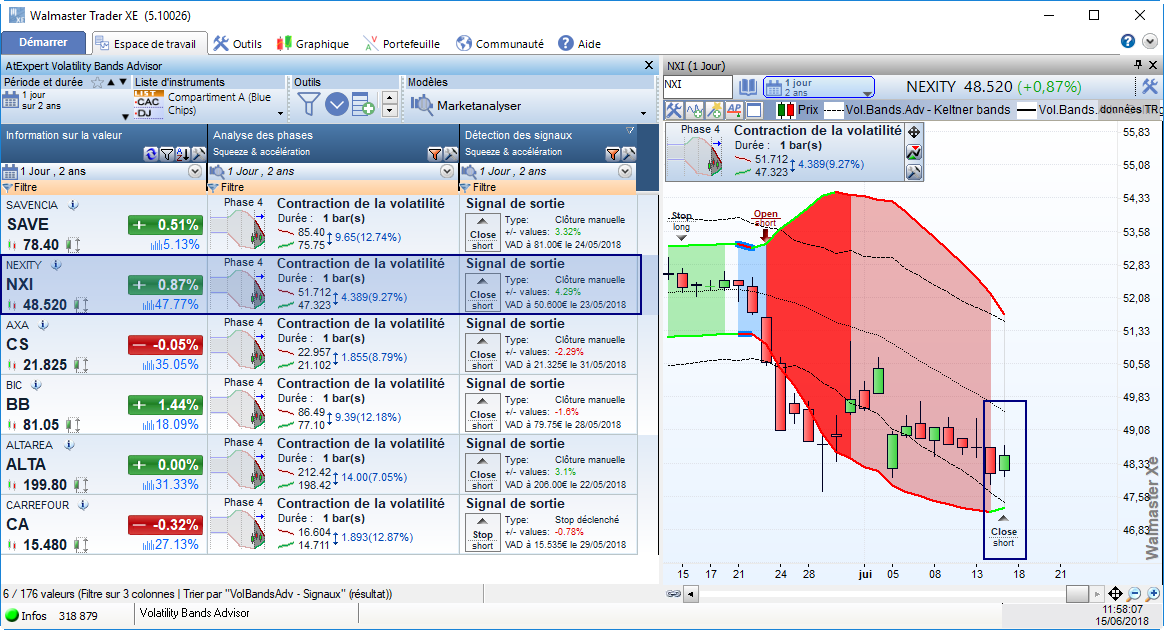Click the hammer settings icon in Information sur la valeur

(x=199, y=154)
